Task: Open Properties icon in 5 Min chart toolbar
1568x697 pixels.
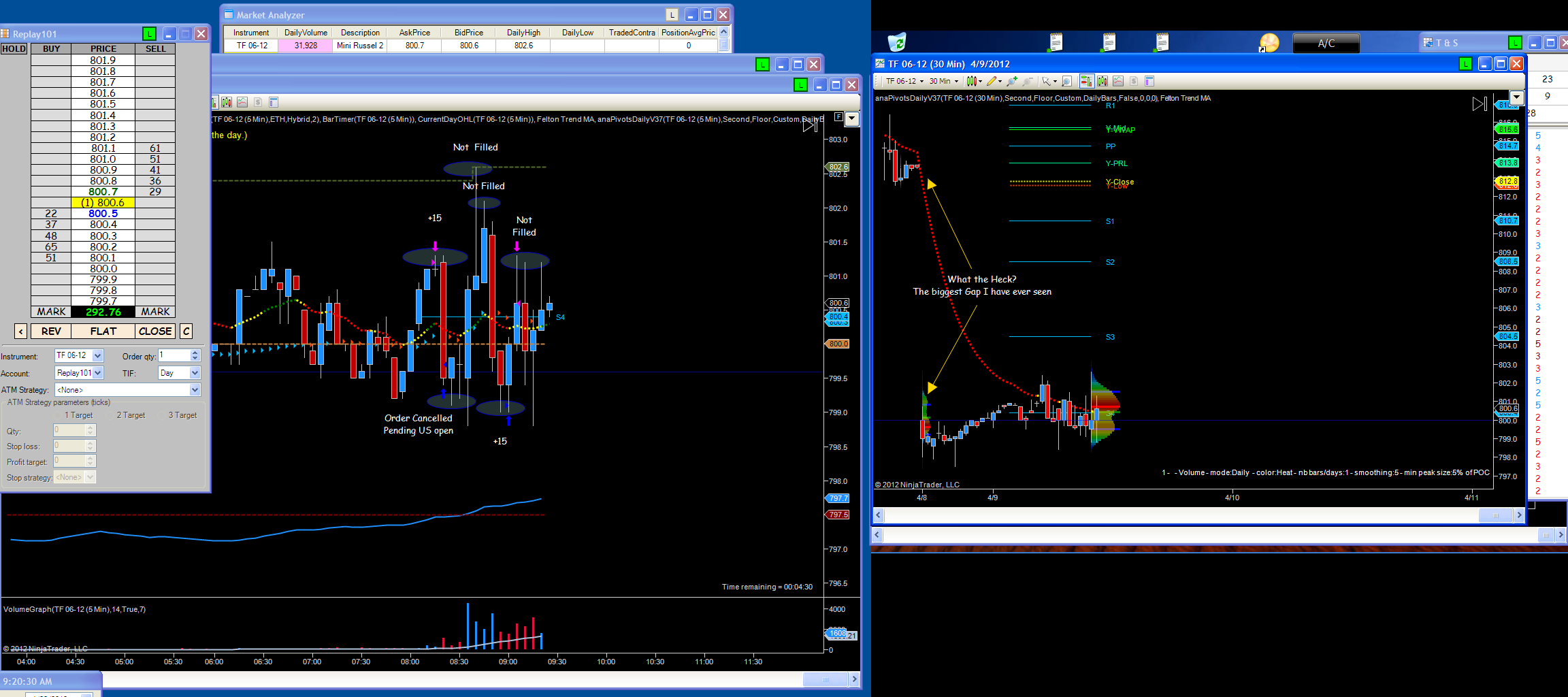Action: click(x=274, y=102)
